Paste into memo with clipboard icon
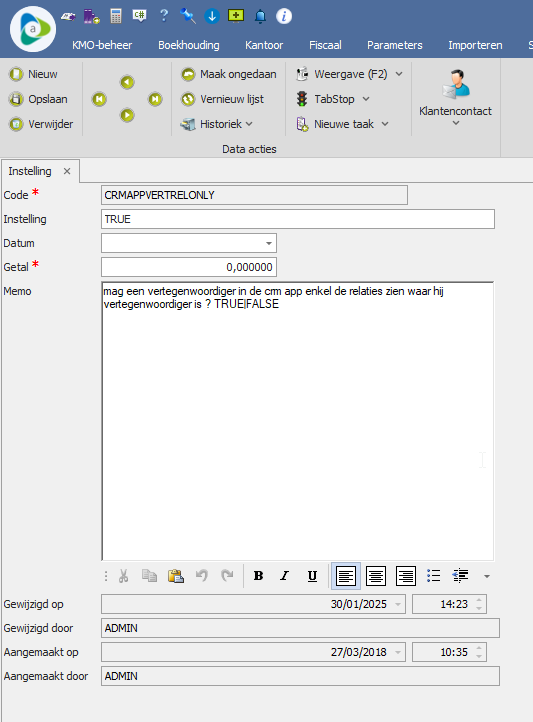533x722 pixels. click(176, 576)
